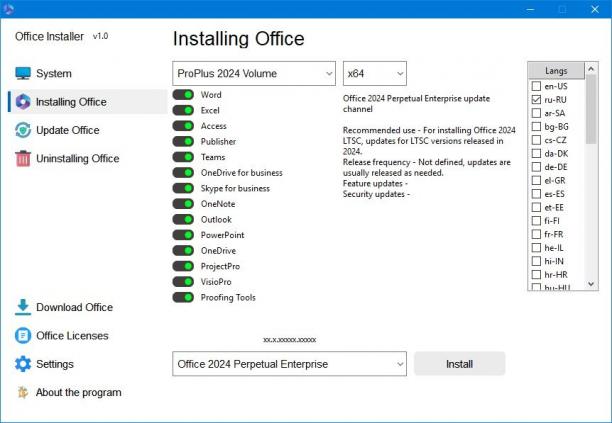
Task: Open the x64 architecture dropdown
Action: (375, 73)
